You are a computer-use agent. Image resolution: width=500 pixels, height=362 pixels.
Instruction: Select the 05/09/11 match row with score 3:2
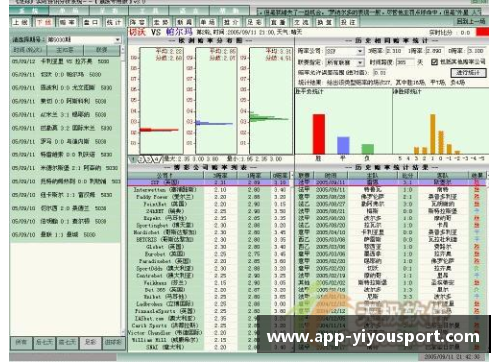[65, 128]
